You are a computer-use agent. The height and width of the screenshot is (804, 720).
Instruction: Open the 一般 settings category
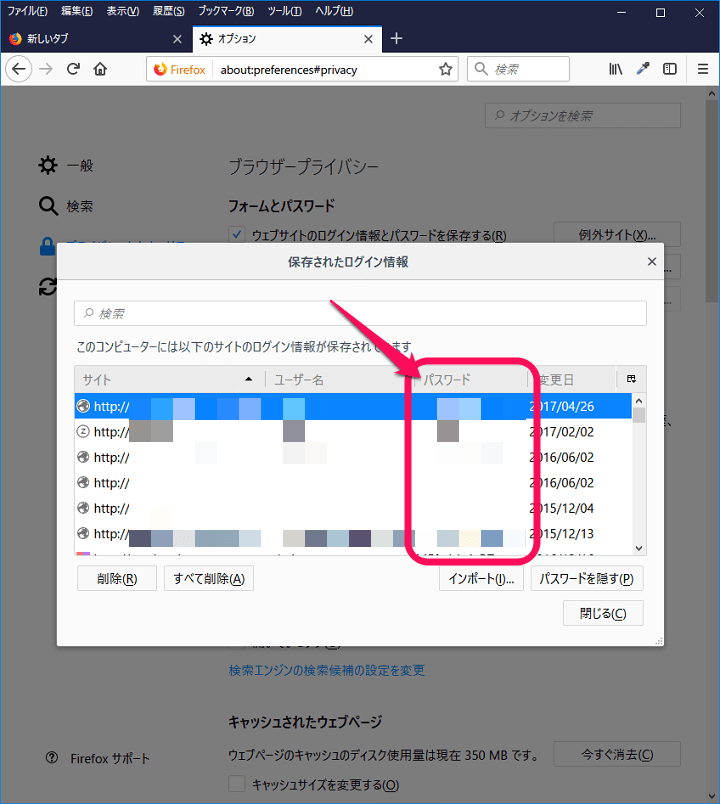coord(67,166)
